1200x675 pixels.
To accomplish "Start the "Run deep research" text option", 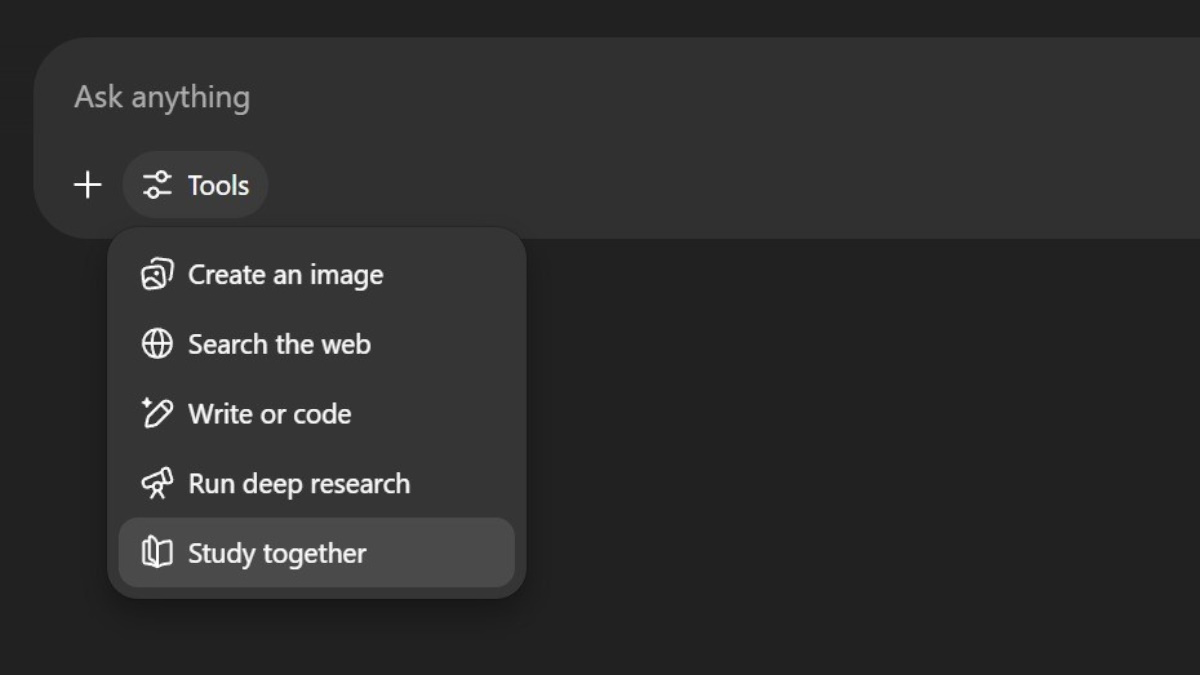I will [299, 484].
